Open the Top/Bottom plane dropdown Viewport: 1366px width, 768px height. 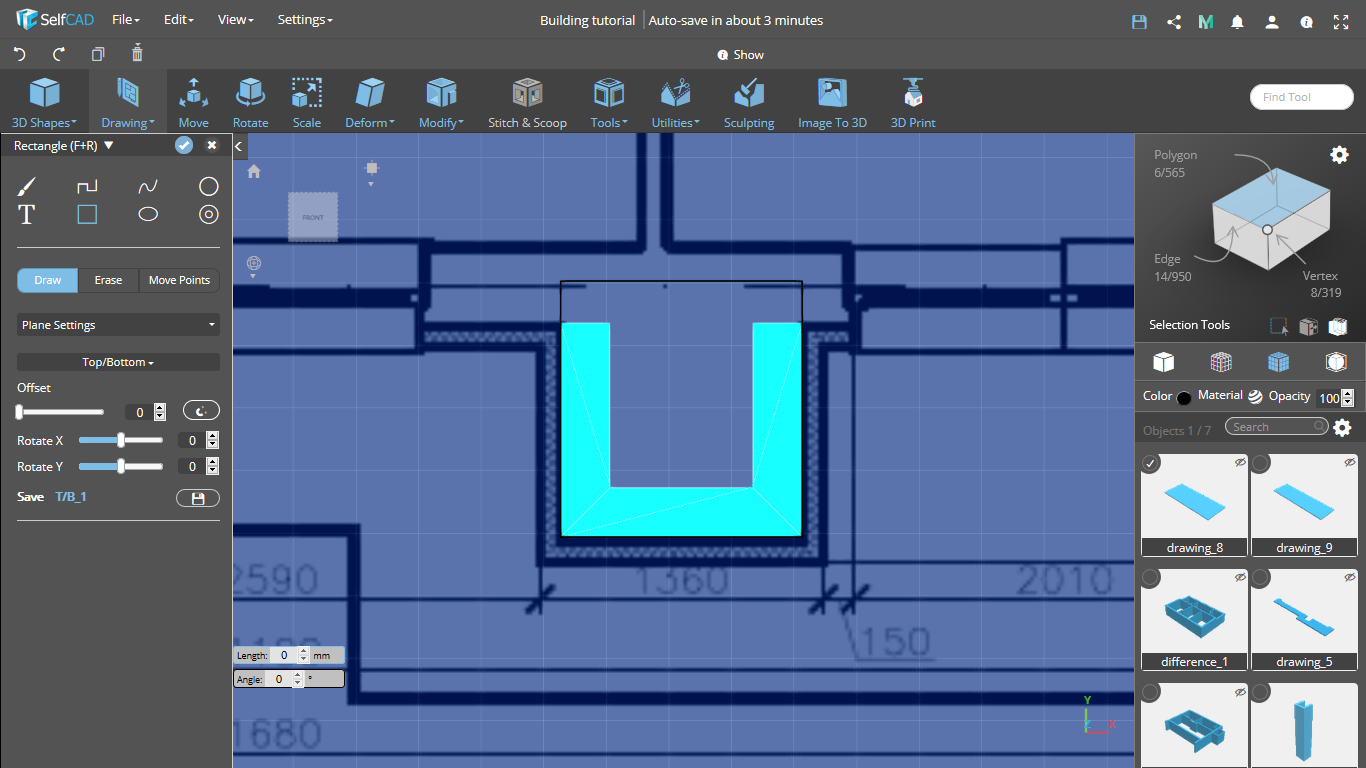click(118, 362)
